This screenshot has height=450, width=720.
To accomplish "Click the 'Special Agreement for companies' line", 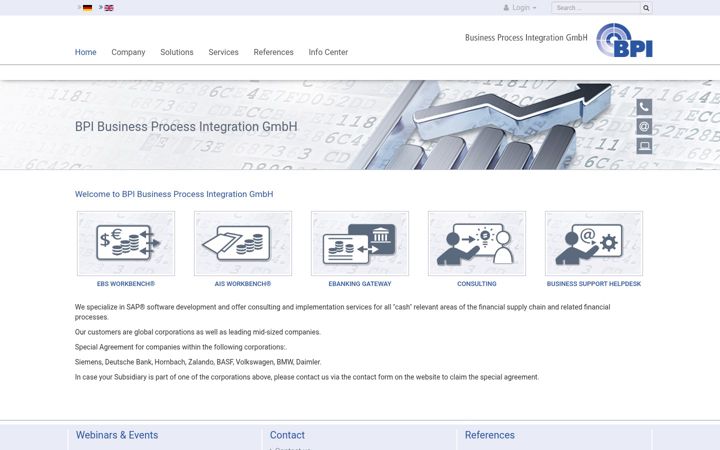I will point(181,347).
